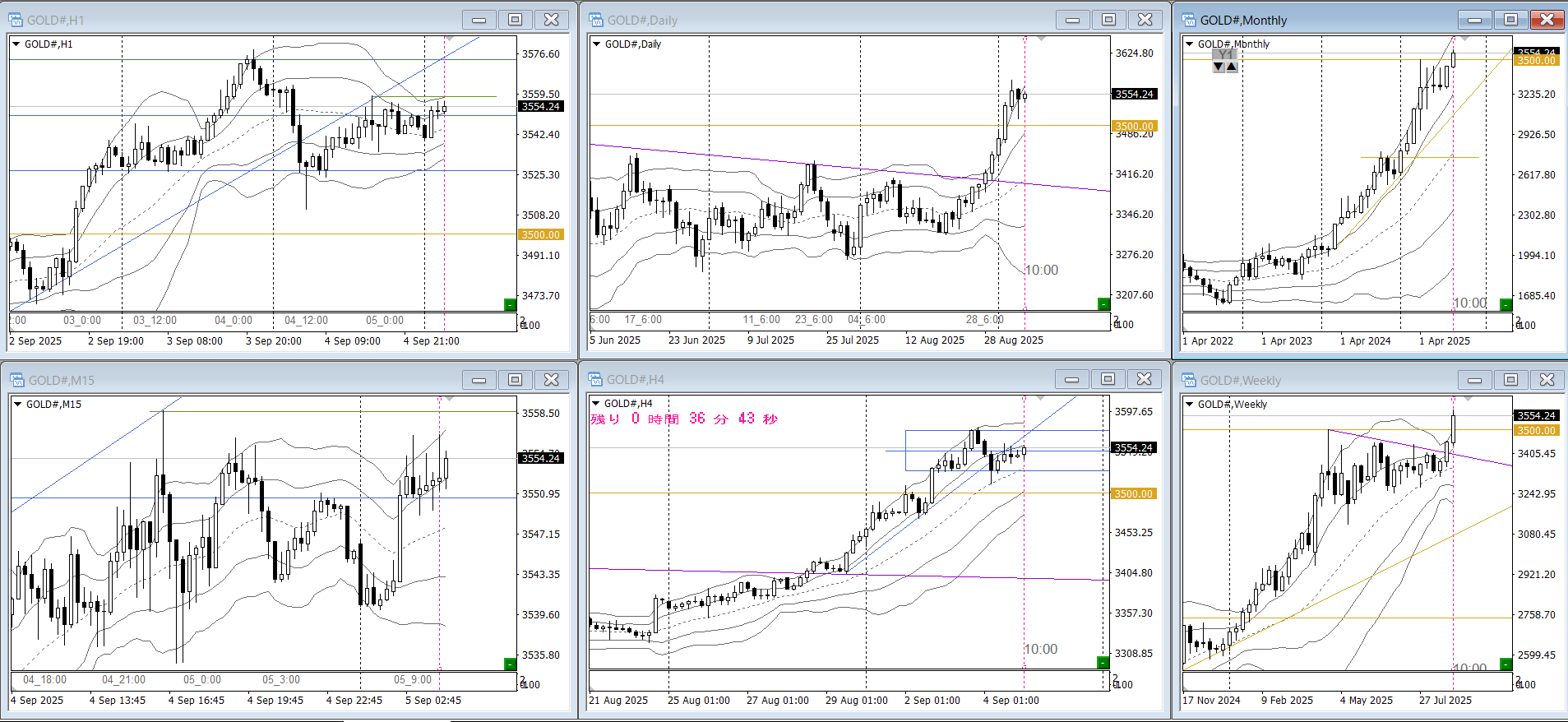Activate the GOLD#,H4 window title bar

coord(822,379)
